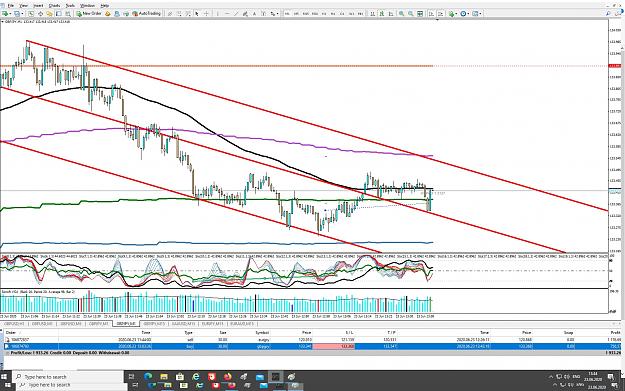The width and height of the screenshot is (625, 391).
Task: Show the Market Watch window icon
Action: tap(31, 14)
